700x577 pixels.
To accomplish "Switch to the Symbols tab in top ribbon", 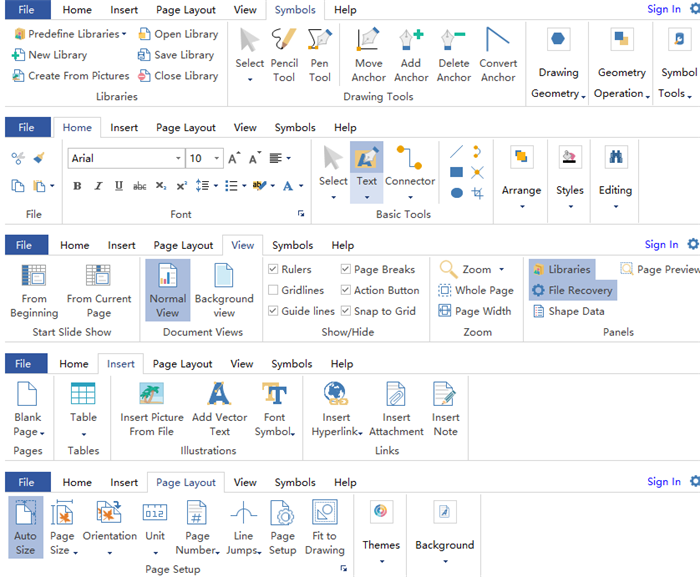I will [295, 10].
